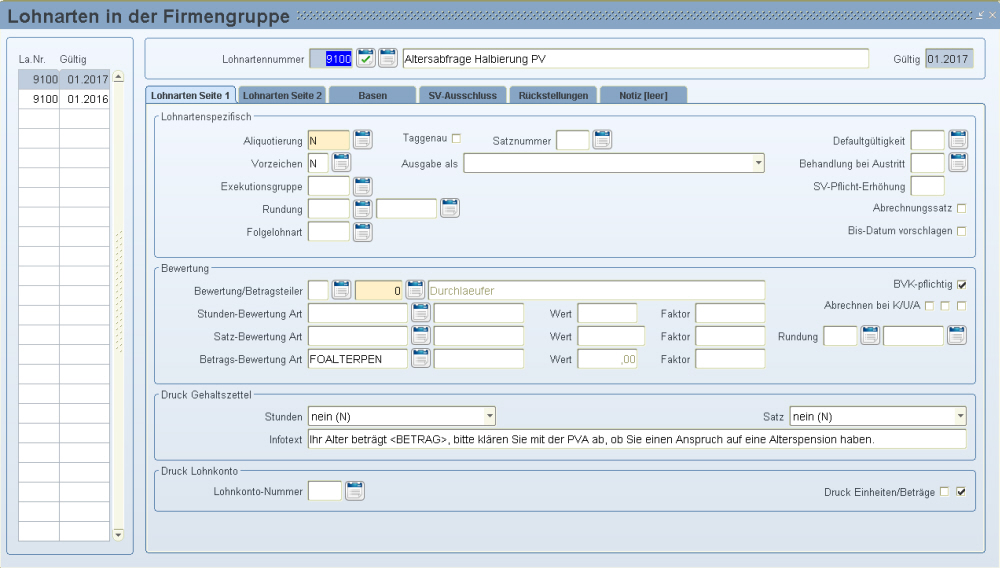The height and width of the screenshot is (568, 1000).
Task: Open the Betrags-Bewertung Art lookup icon
Action: (421, 359)
